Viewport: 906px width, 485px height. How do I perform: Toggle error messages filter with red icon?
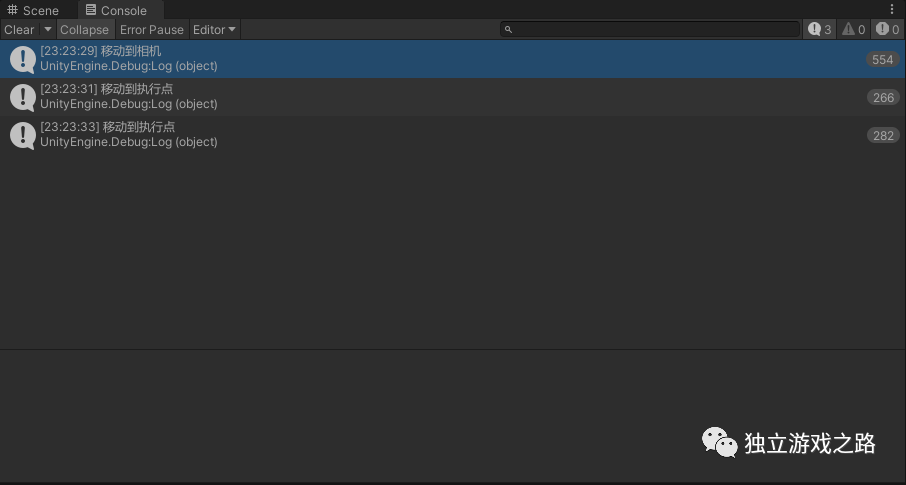tap(888, 29)
